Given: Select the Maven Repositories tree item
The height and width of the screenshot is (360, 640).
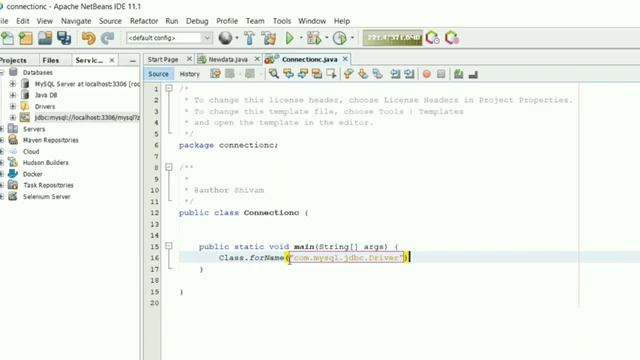Looking at the screenshot, I should coord(51,140).
